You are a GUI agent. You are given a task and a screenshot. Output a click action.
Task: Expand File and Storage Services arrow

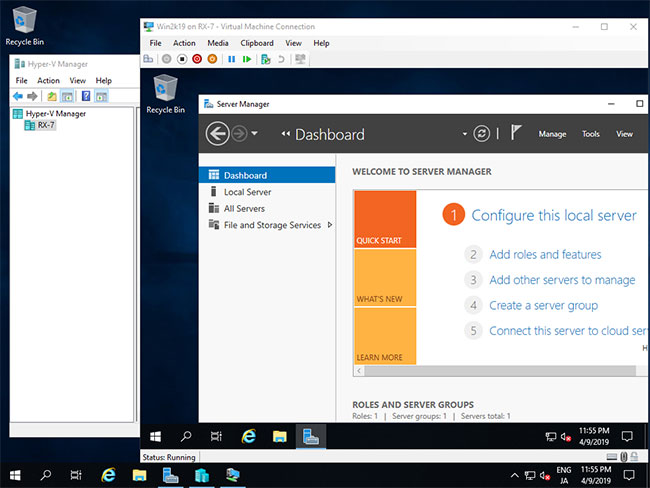pyautogui.click(x=330, y=225)
